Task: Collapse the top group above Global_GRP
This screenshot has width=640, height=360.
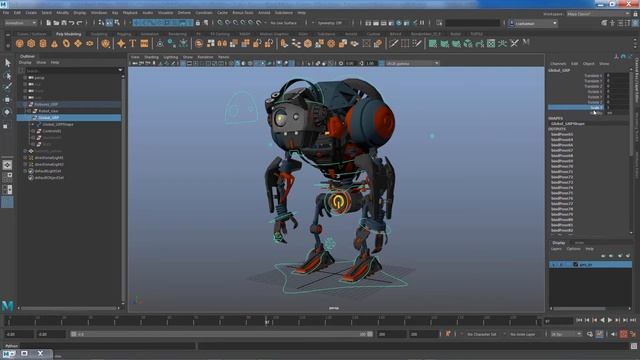Action: 25,104
